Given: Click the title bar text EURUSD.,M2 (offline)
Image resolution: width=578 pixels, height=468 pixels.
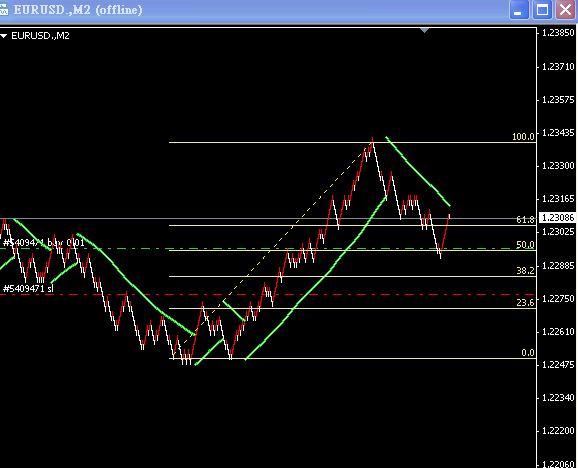Looking at the screenshot, I should coord(78,10).
